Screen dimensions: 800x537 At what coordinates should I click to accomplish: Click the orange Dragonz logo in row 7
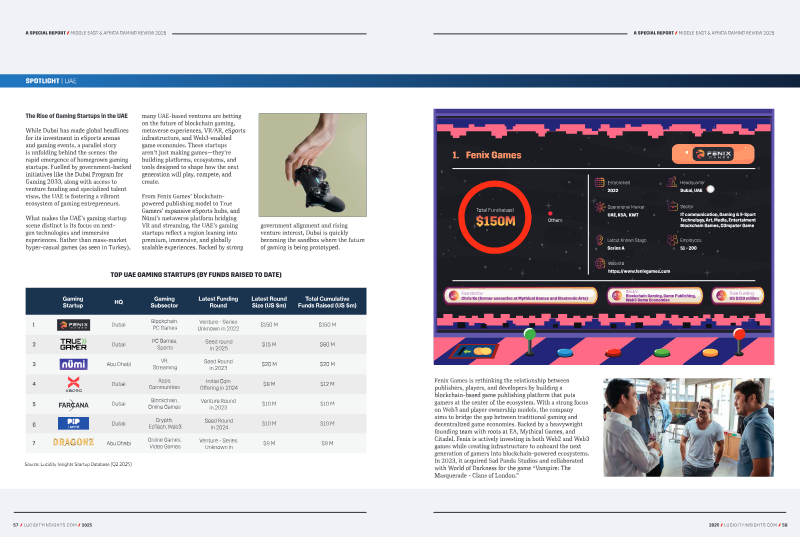point(73,442)
